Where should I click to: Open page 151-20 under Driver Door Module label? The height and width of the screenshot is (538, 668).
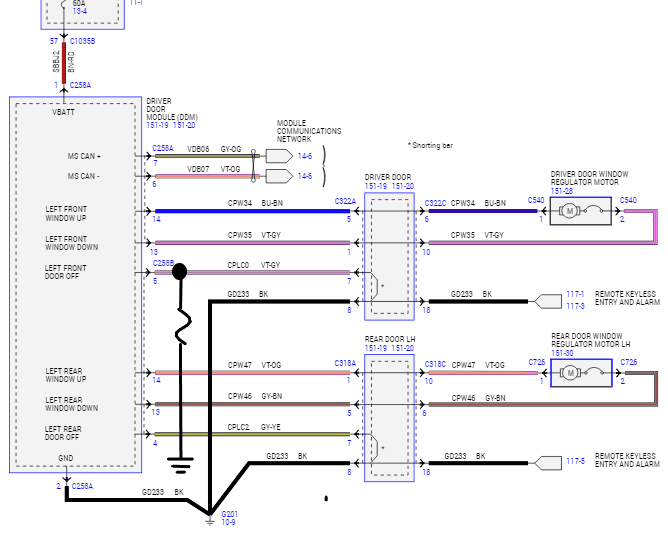click(184, 125)
